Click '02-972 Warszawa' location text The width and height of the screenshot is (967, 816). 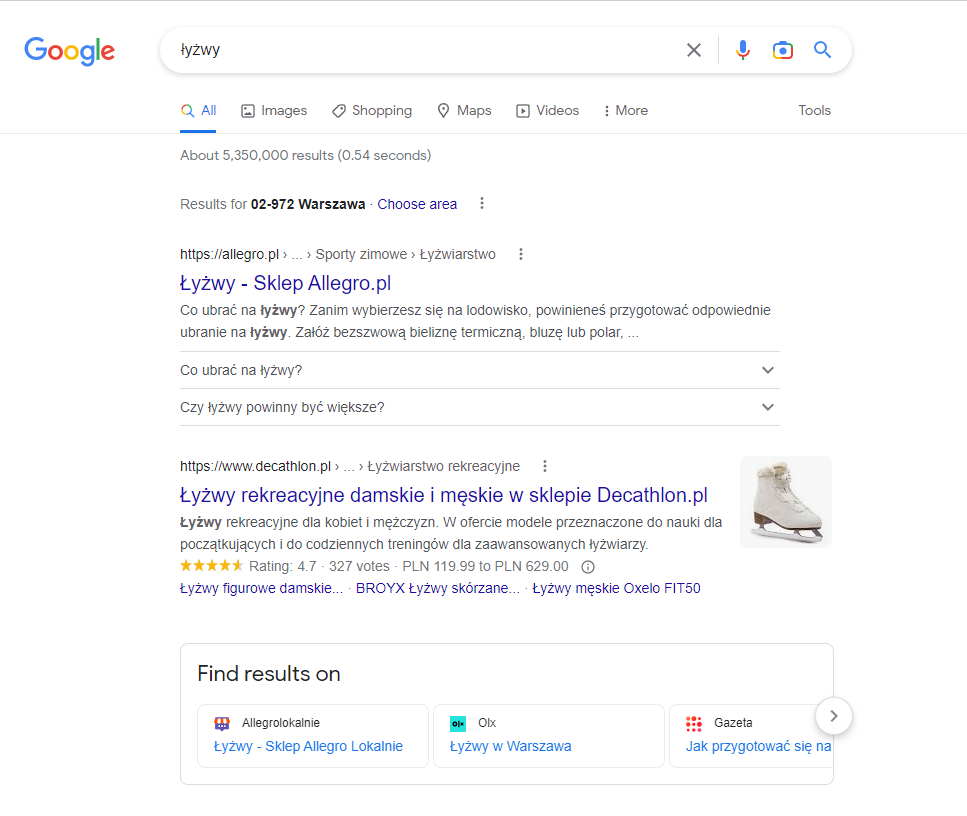click(x=308, y=204)
